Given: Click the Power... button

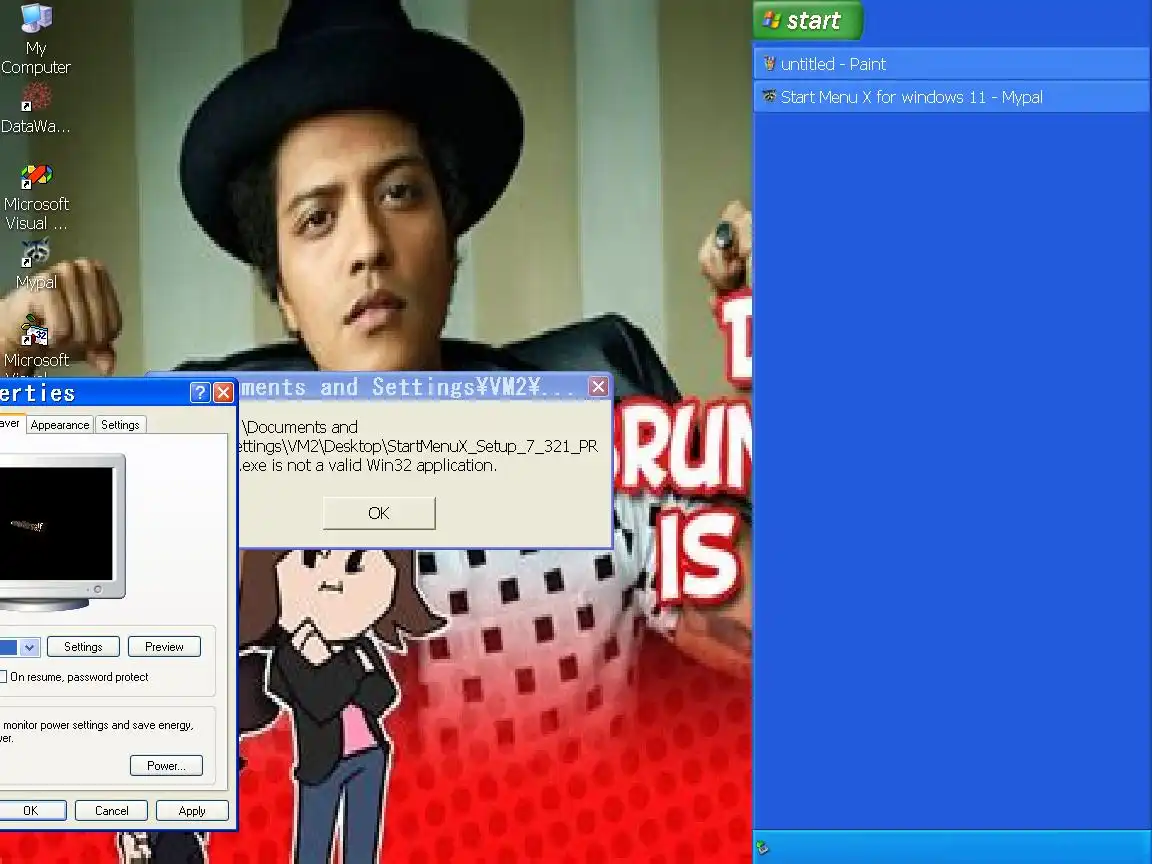Looking at the screenshot, I should tap(166, 766).
